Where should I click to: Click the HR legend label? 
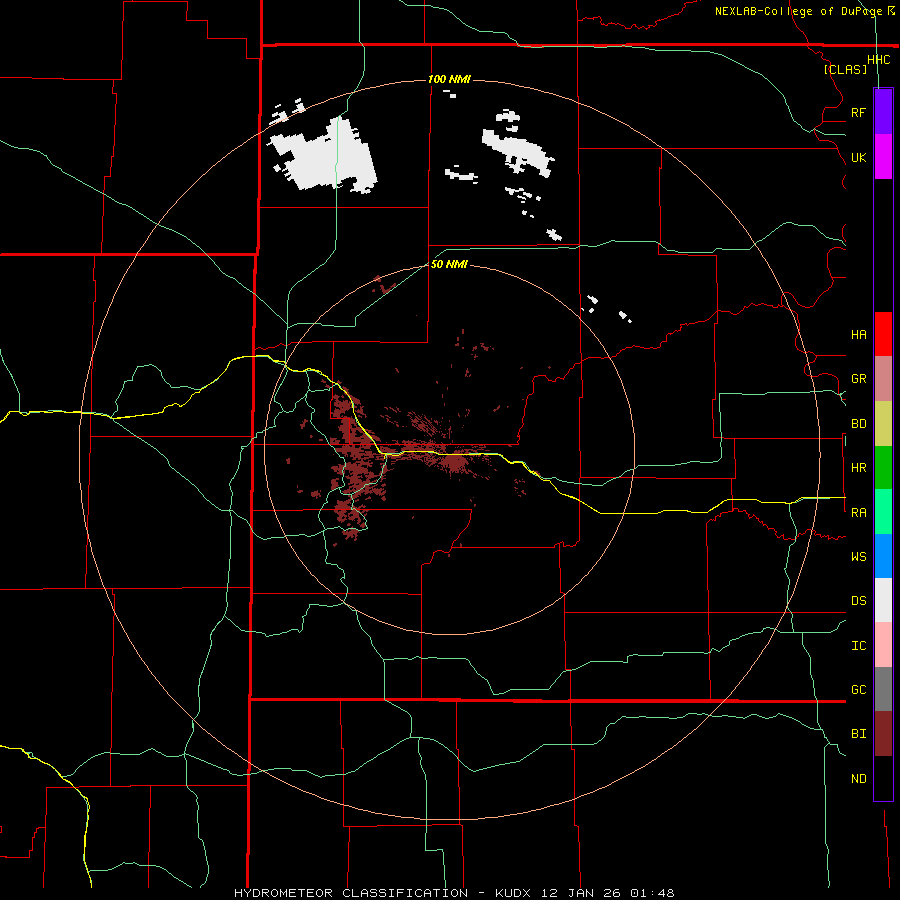858,468
